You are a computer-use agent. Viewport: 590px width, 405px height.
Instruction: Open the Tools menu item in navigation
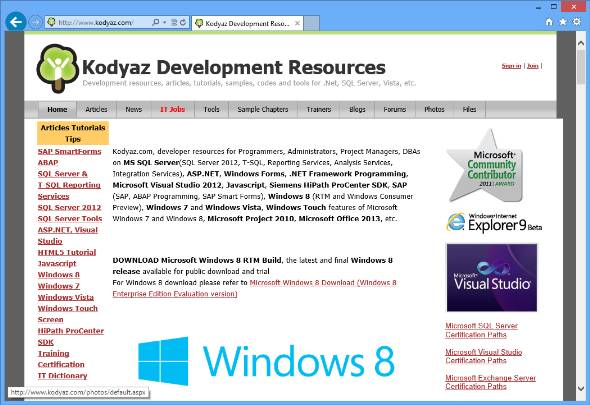point(211,110)
